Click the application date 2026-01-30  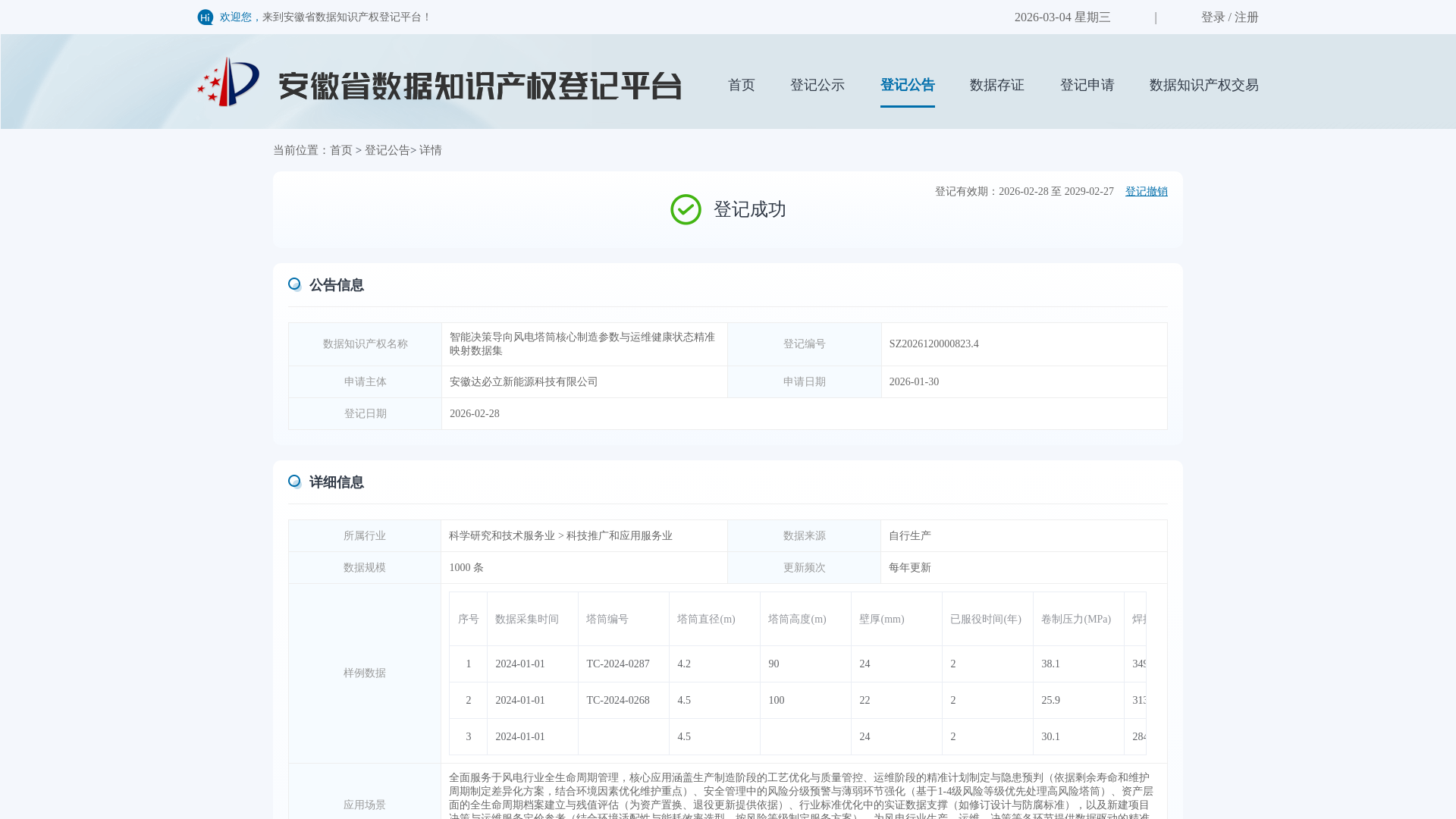tap(914, 382)
